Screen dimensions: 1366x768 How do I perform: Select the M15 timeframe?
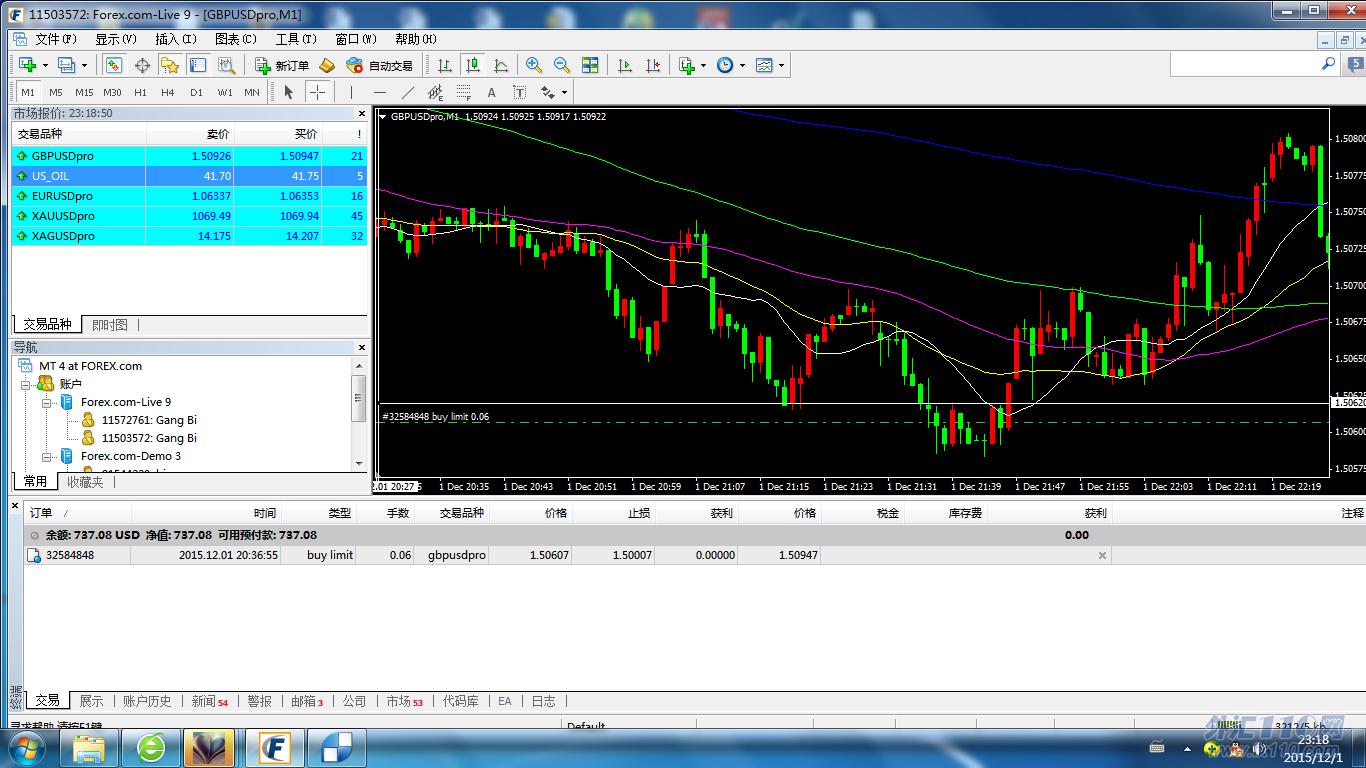[x=84, y=92]
